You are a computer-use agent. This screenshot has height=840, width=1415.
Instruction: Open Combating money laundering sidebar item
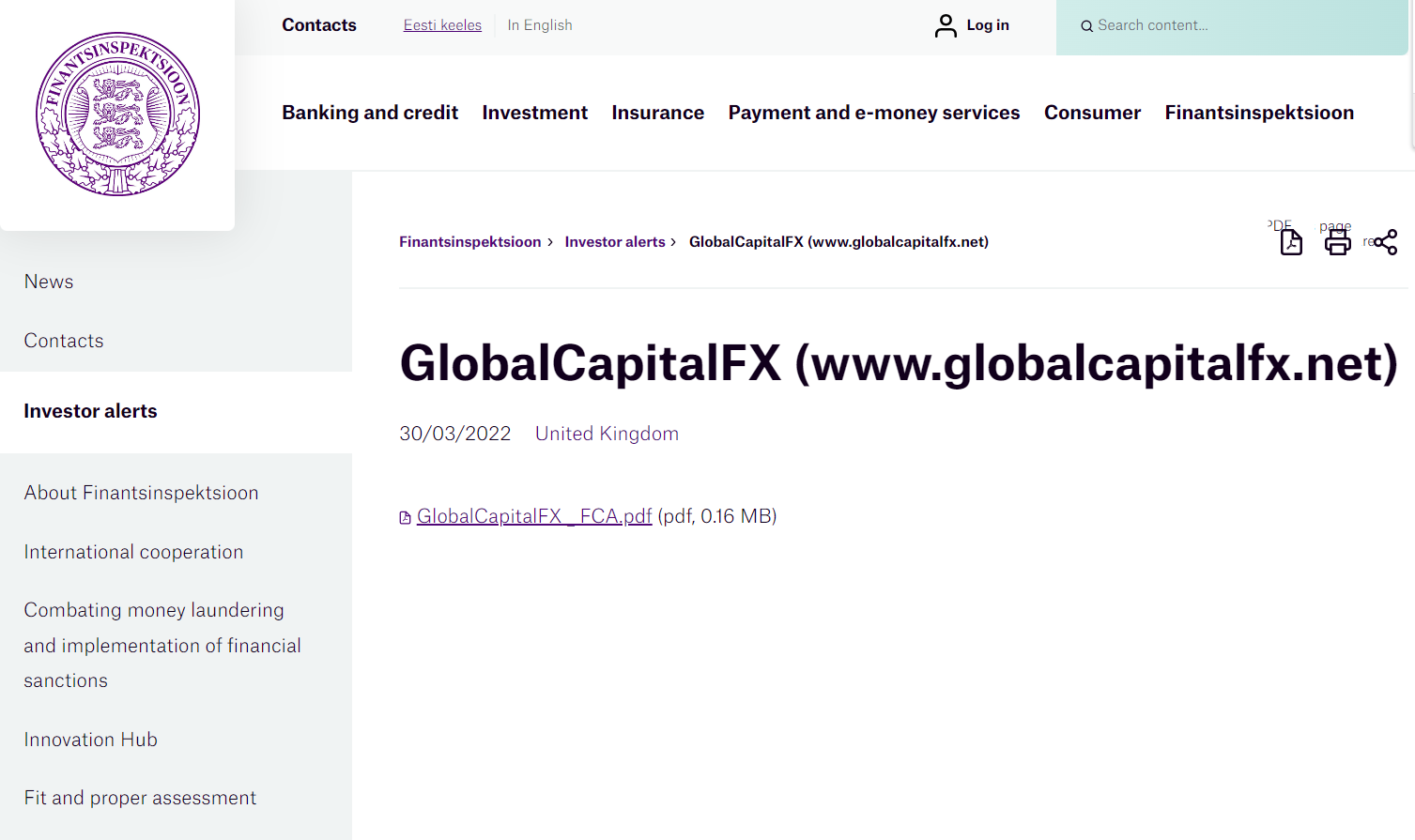(x=162, y=645)
